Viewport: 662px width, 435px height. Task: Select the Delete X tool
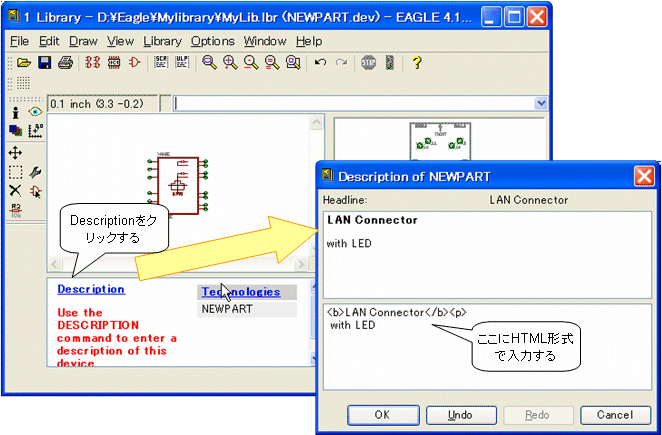pos(15,191)
